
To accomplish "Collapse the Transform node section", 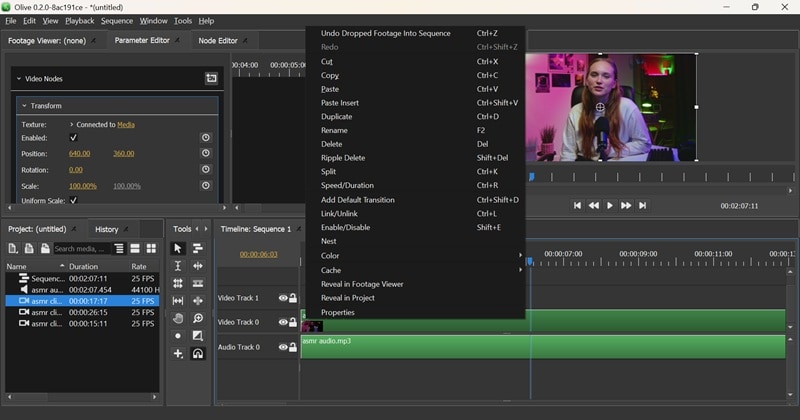I will 24,106.
